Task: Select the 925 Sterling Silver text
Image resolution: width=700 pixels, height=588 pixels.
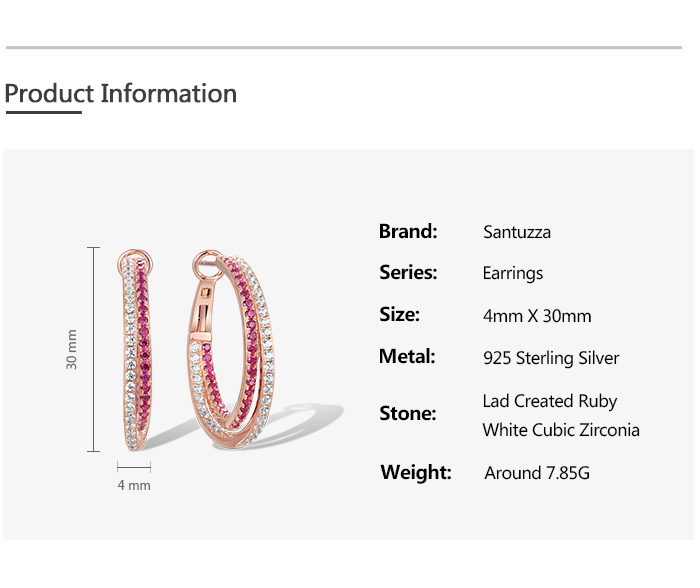Action: coord(551,358)
